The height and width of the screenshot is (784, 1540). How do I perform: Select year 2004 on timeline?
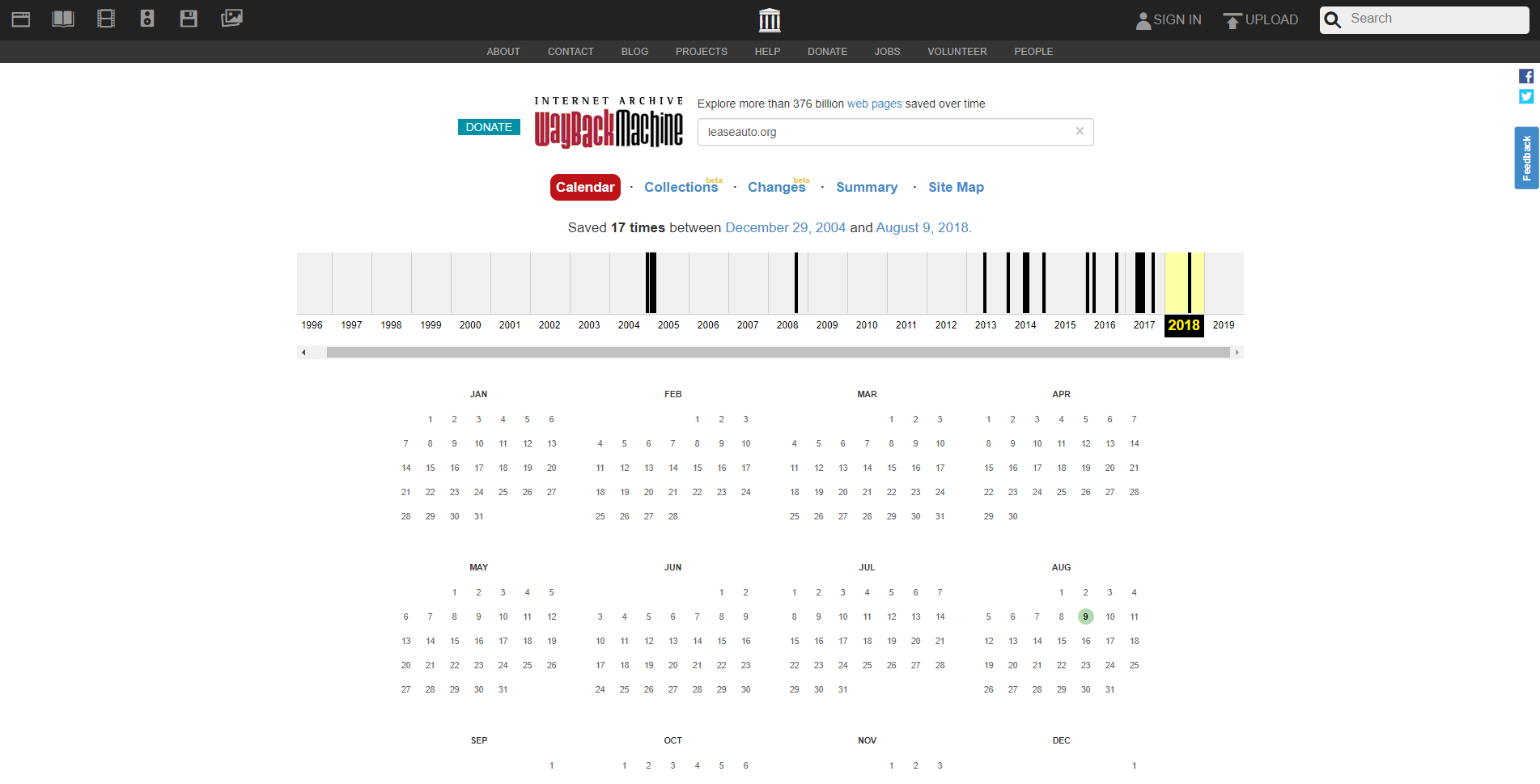(x=629, y=325)
